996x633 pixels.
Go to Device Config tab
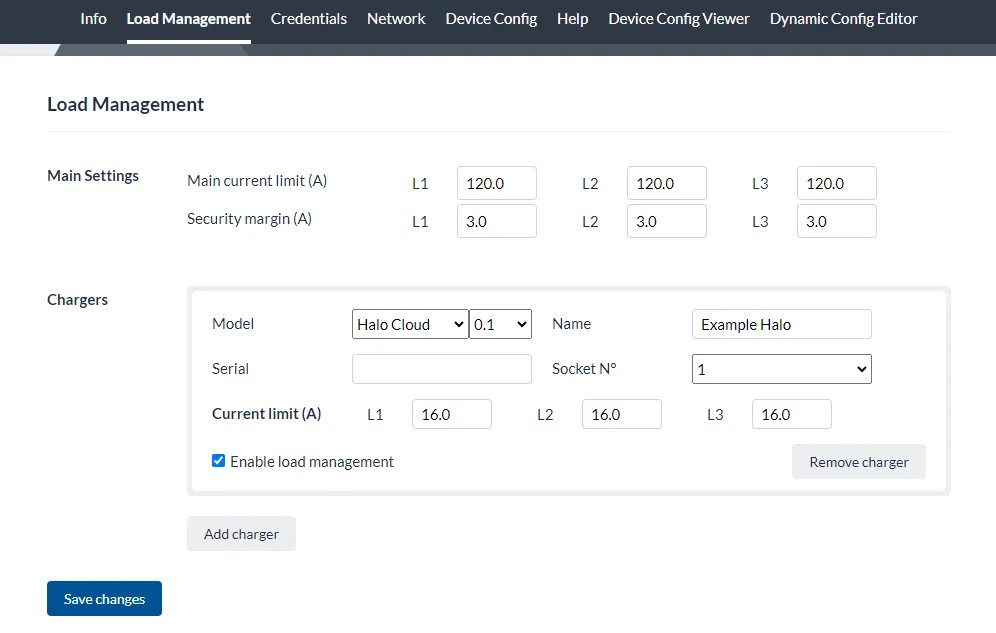click(x=491, y=19)
